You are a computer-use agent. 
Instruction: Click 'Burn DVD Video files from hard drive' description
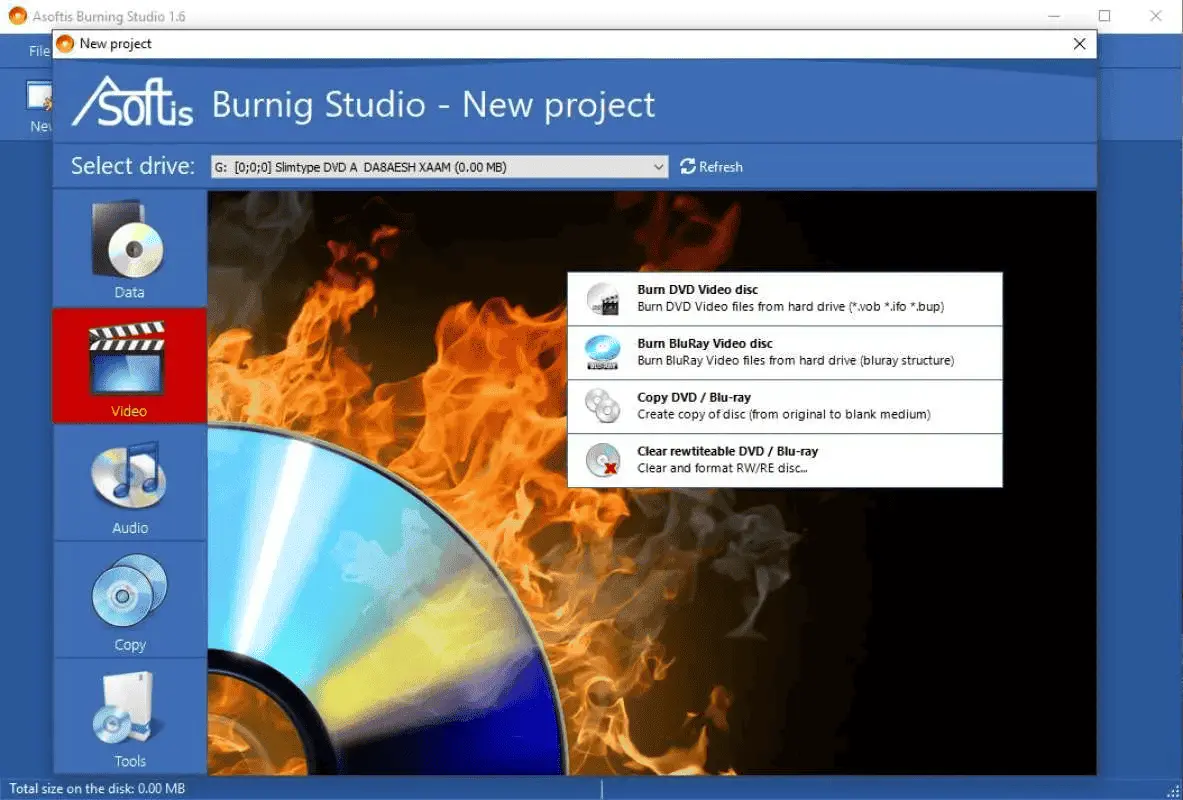pos(790,306)
